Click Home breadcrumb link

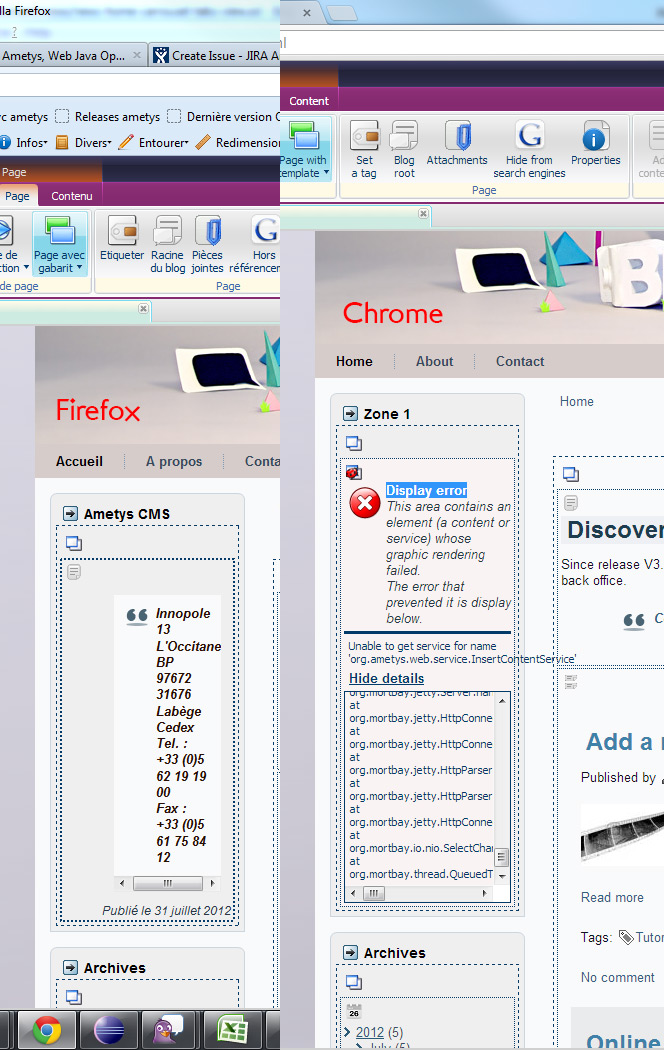pyautogui.click(x=577, y=402)
